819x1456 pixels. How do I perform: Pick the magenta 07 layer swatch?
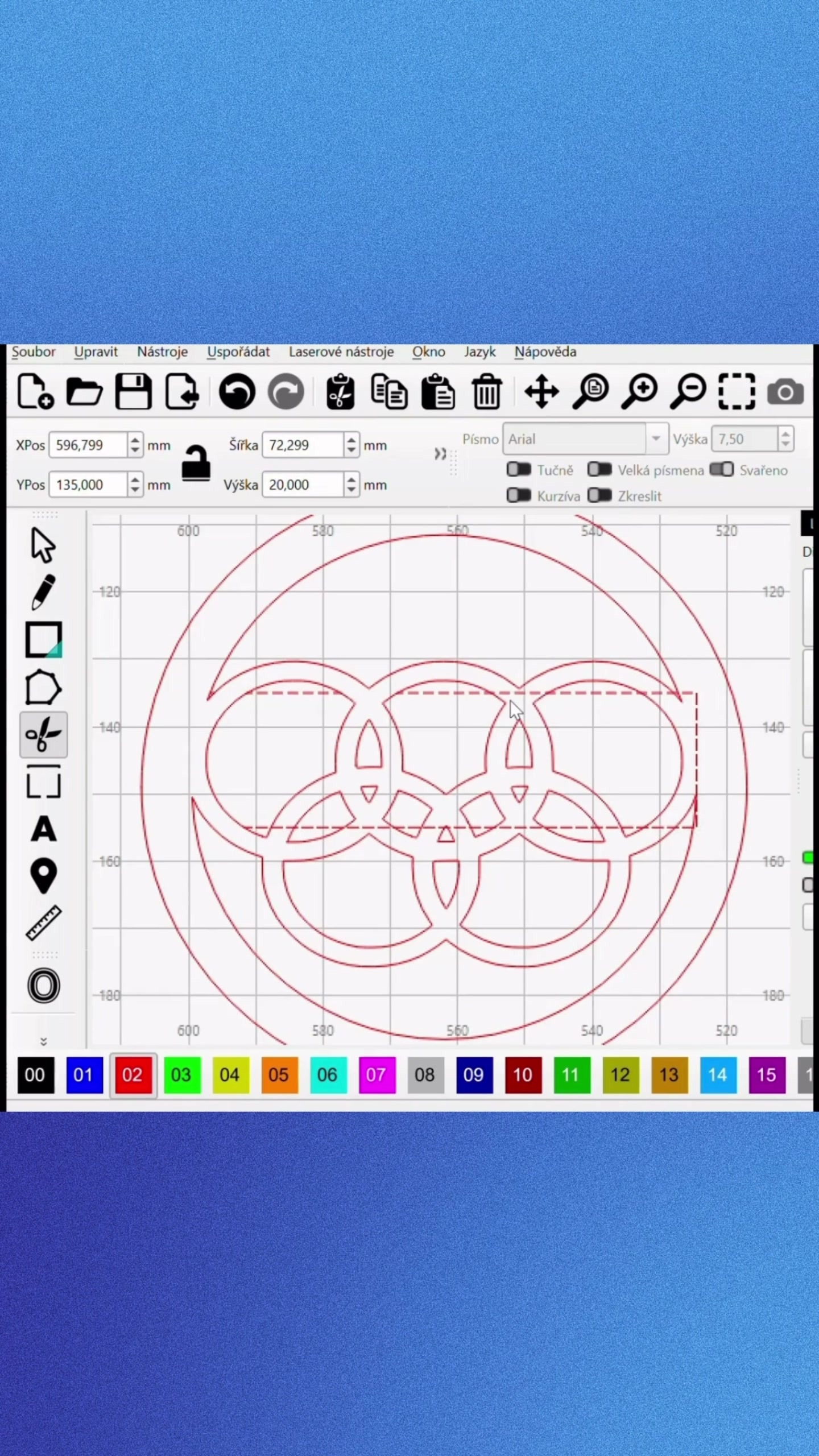click(377, 1075)
